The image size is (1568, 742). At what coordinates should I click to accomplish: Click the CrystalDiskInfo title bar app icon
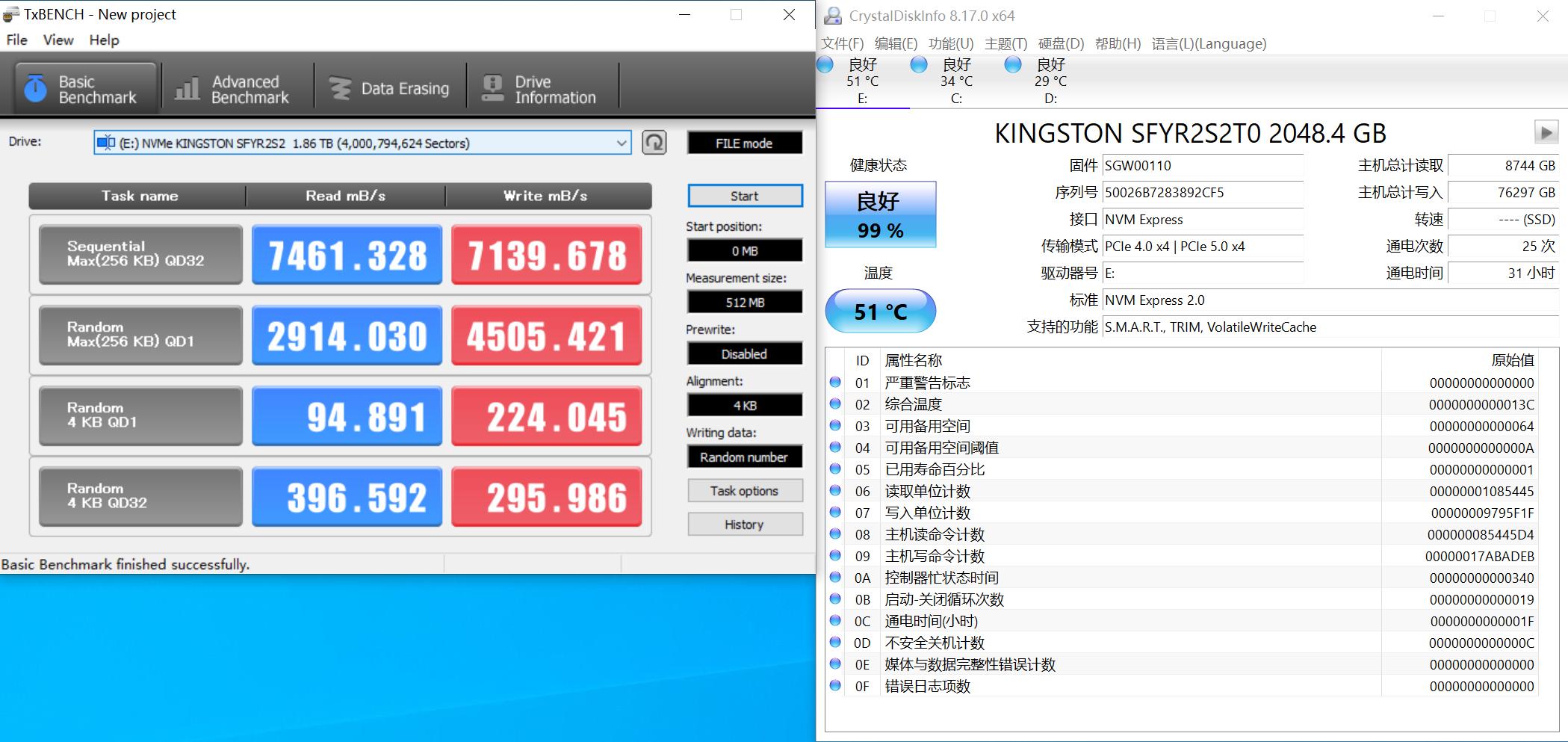pos(832,16)
